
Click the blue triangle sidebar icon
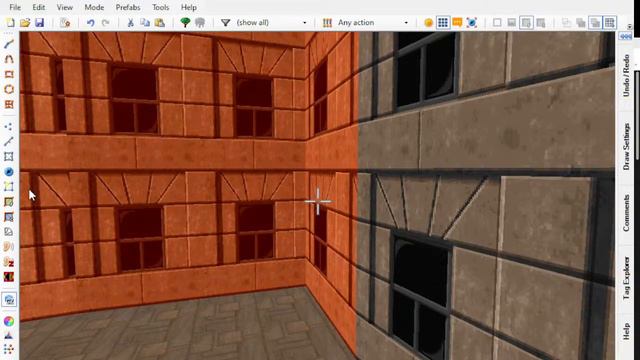pyautogui.click(x=9, y=336)
